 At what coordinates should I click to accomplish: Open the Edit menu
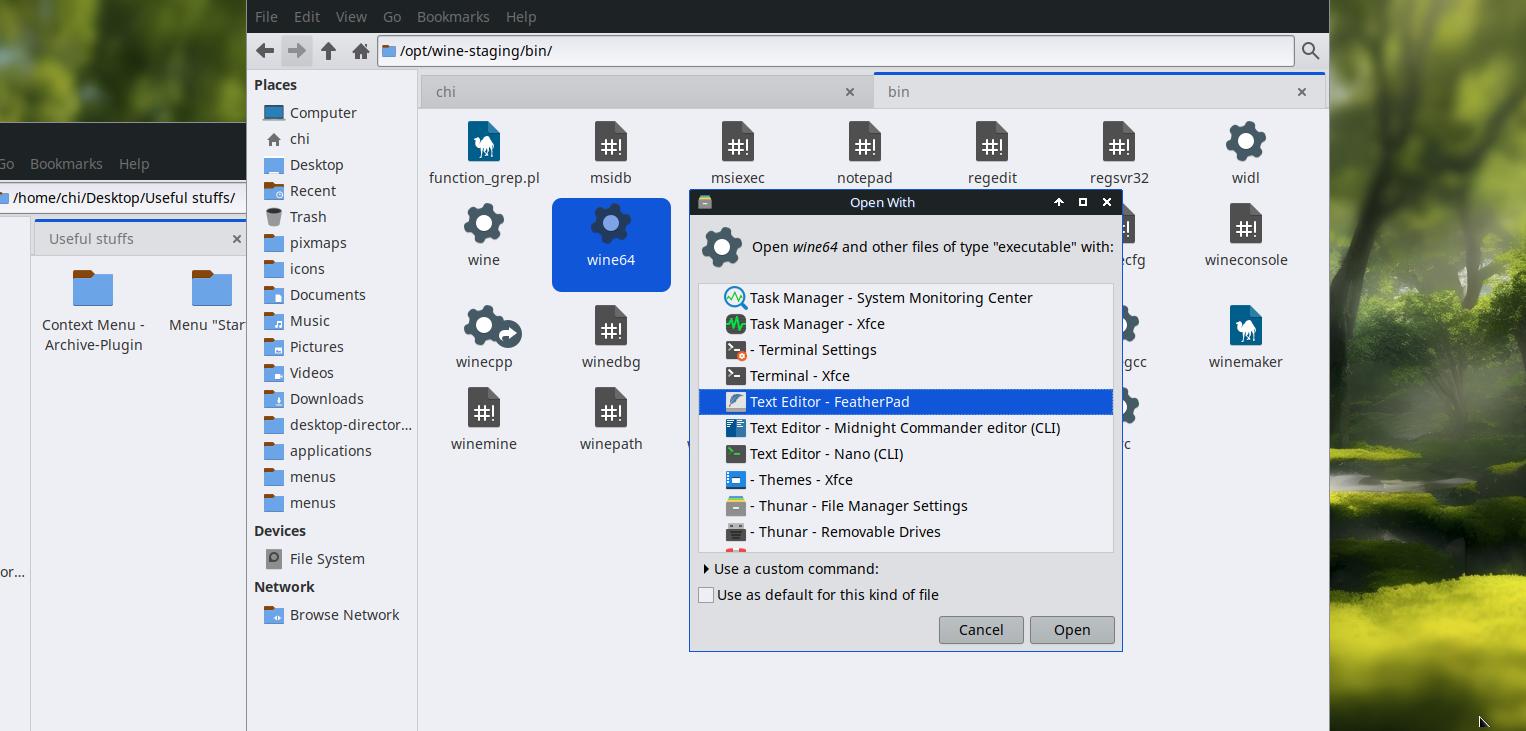307,17
